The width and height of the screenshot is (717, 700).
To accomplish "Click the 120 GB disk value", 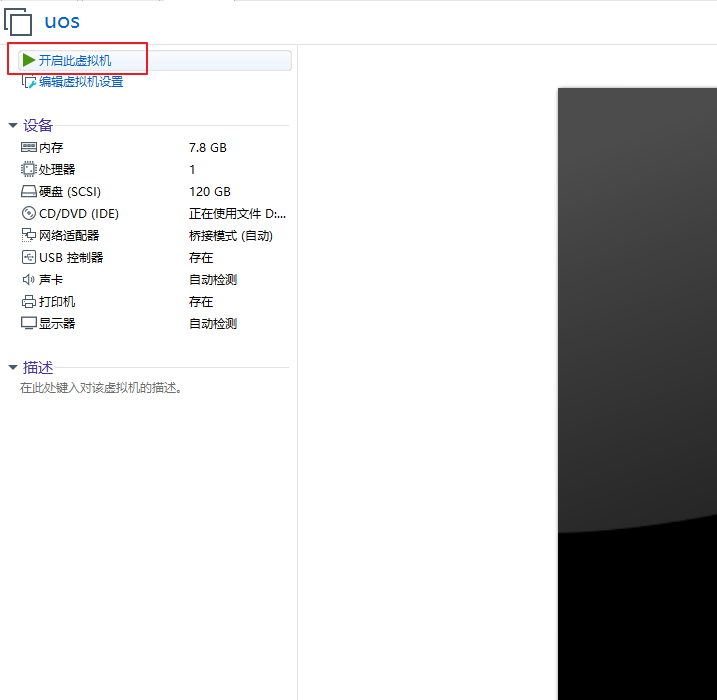I will coord(210,192).
